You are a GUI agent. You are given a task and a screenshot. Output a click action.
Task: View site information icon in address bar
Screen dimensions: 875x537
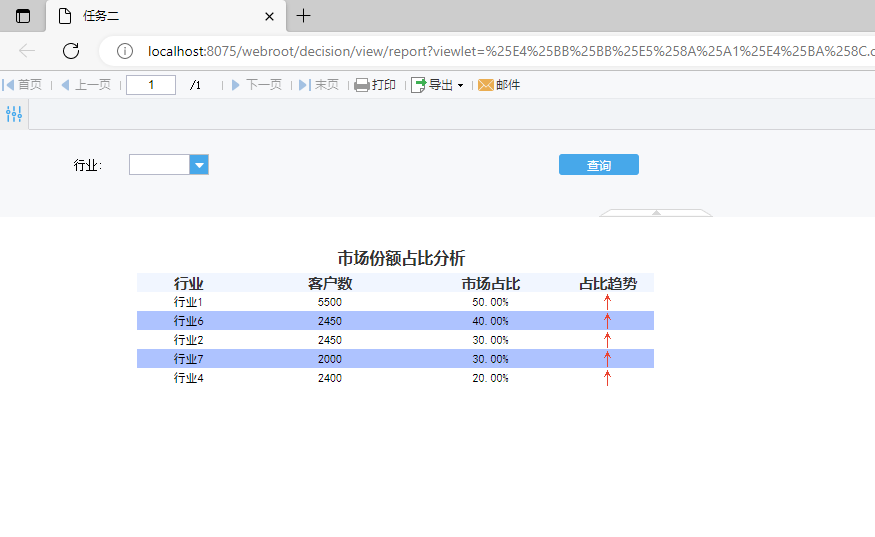click(124, 51)
